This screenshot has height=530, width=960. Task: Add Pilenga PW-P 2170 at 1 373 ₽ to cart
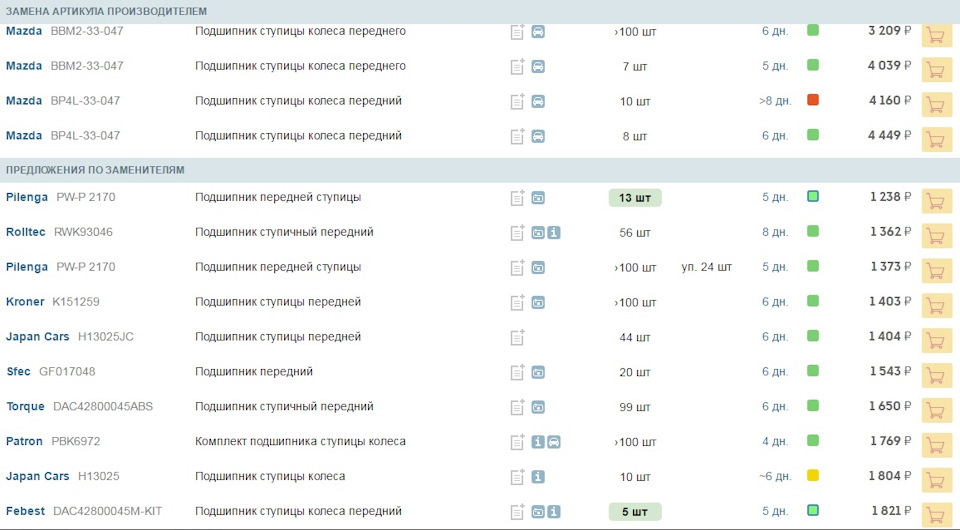tap(937, 272)
